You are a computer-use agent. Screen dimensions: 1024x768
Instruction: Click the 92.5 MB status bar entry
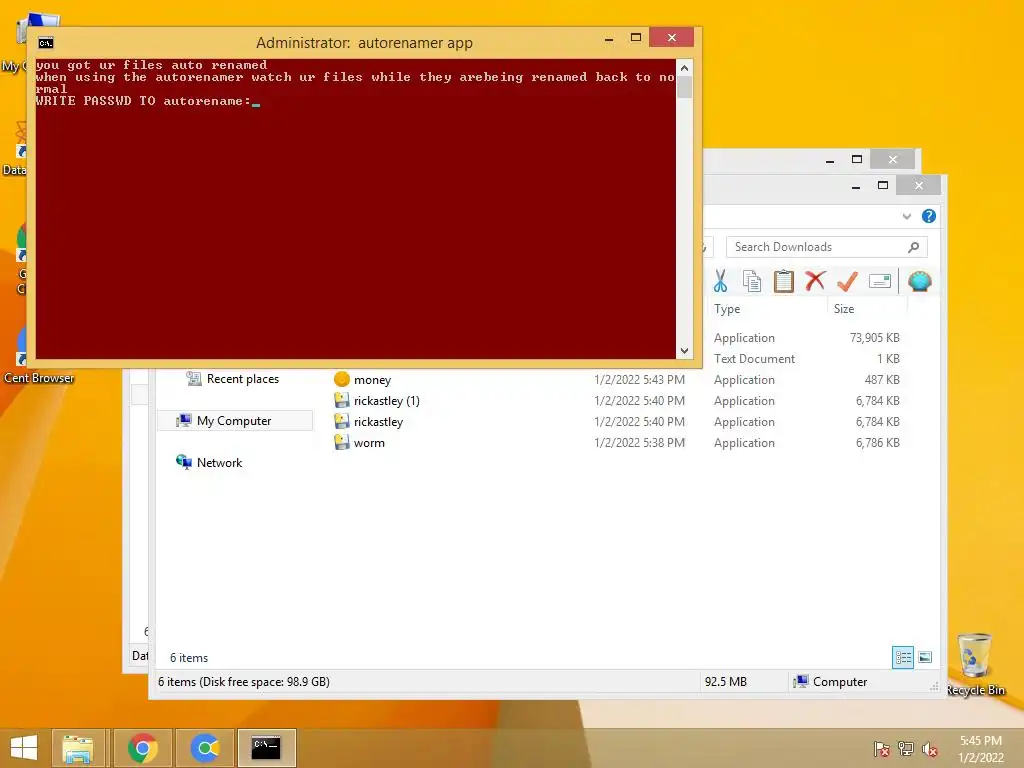(x=726, y=682)
